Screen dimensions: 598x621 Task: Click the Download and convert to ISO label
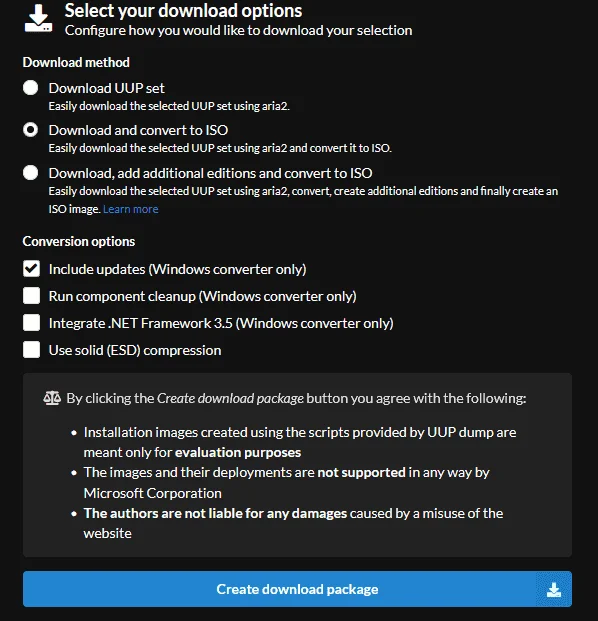pos(138,130)
